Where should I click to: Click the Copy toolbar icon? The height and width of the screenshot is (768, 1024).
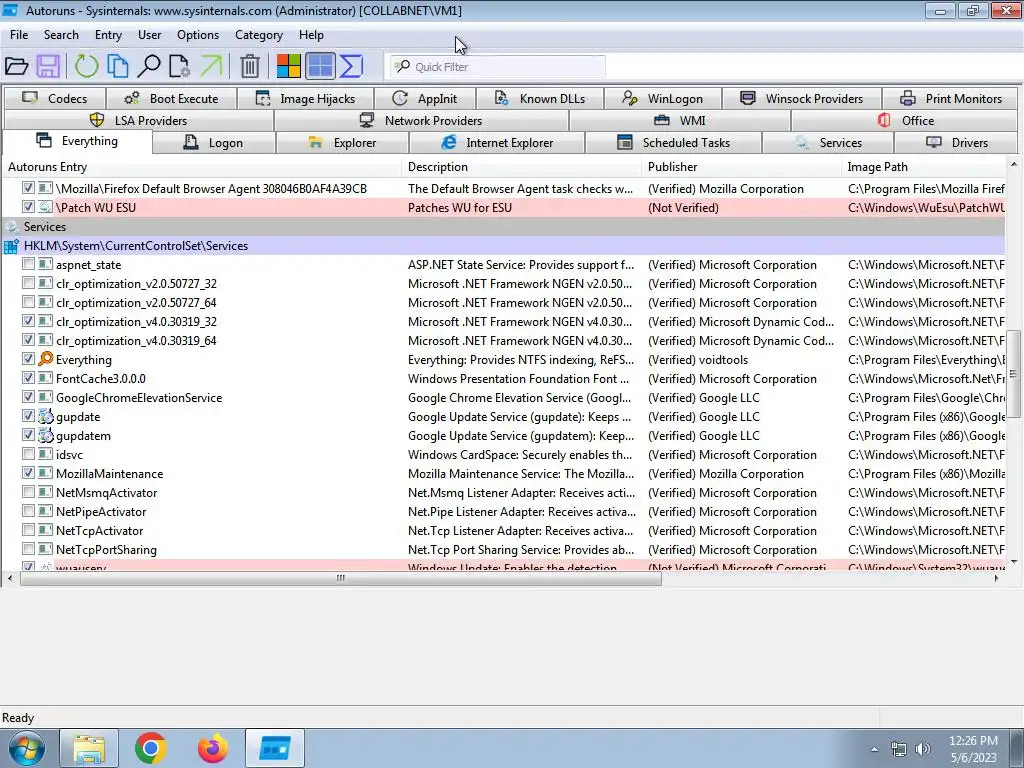[118, 66]
